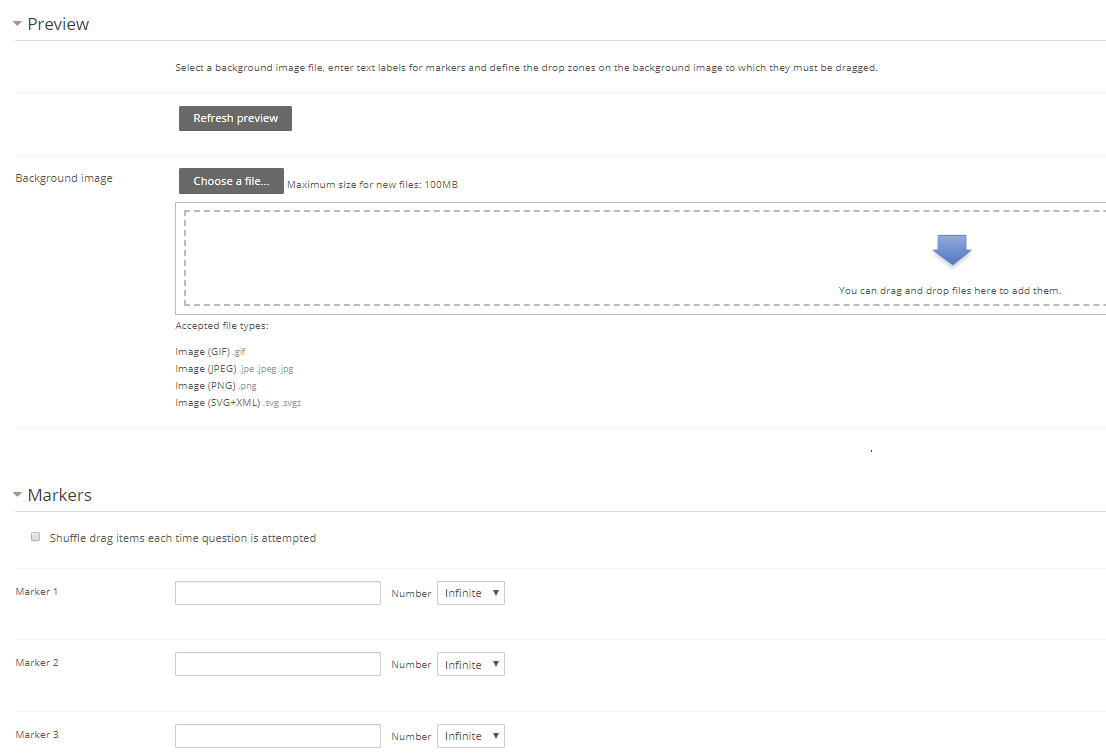The image size is (1106, 755).
Task: Click the 'Image (GIF)' file type line
Action: coord(210,351)
